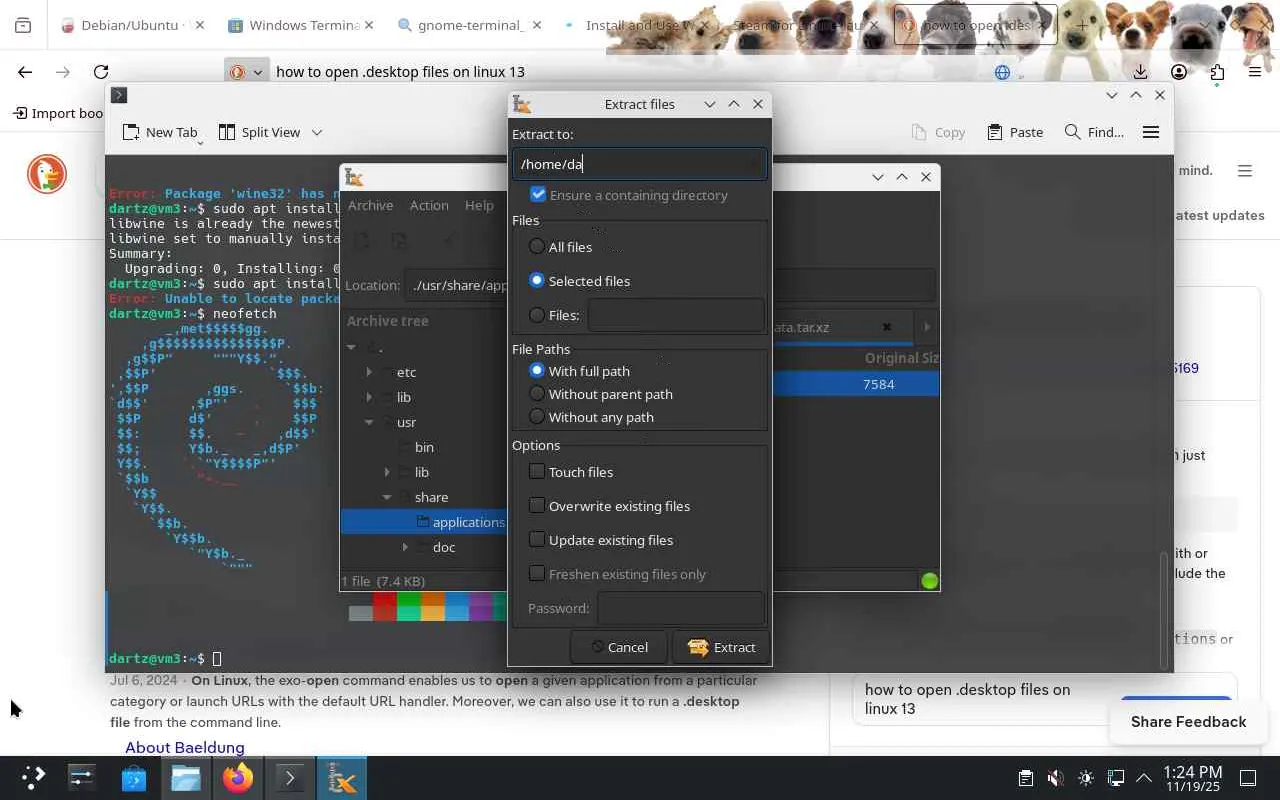
Task: Open the clipboard tray icon
Action: click(1025, 778)
